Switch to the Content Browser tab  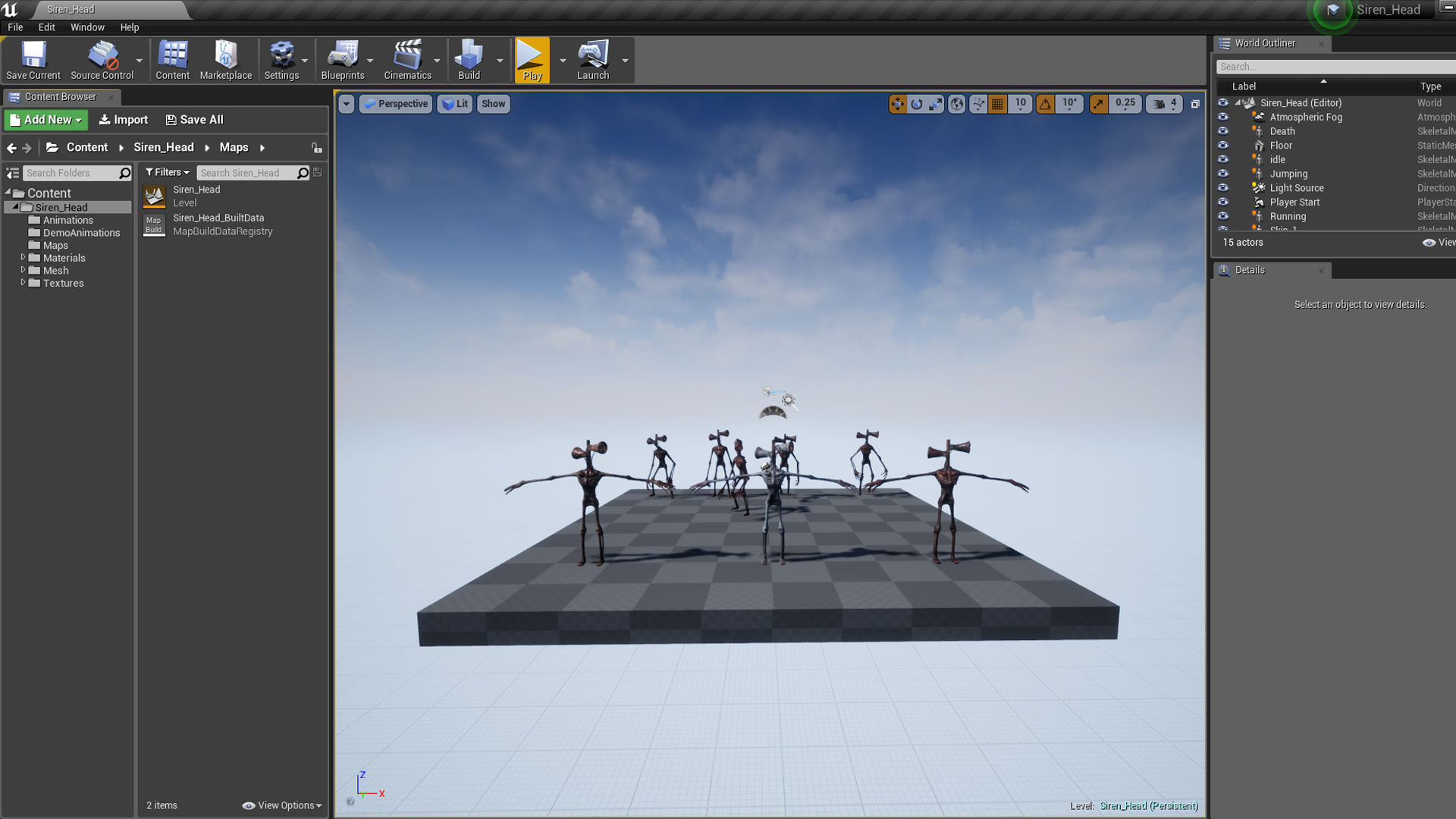click(x=61, y=96)
